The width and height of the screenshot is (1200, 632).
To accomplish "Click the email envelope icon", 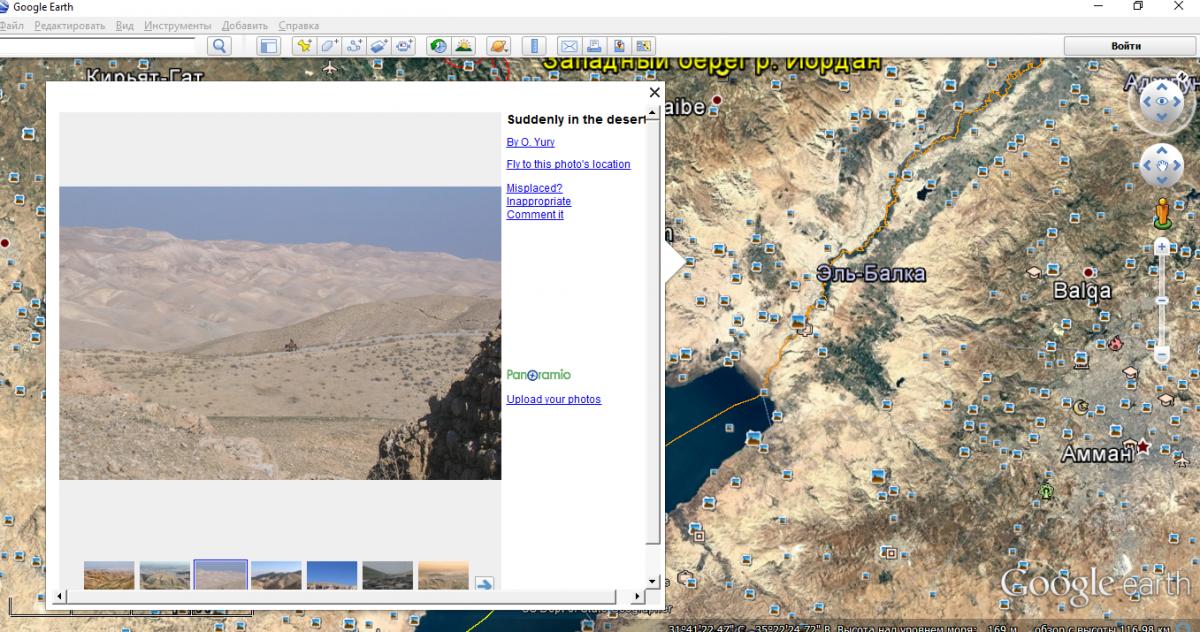I will coord(568,46).
